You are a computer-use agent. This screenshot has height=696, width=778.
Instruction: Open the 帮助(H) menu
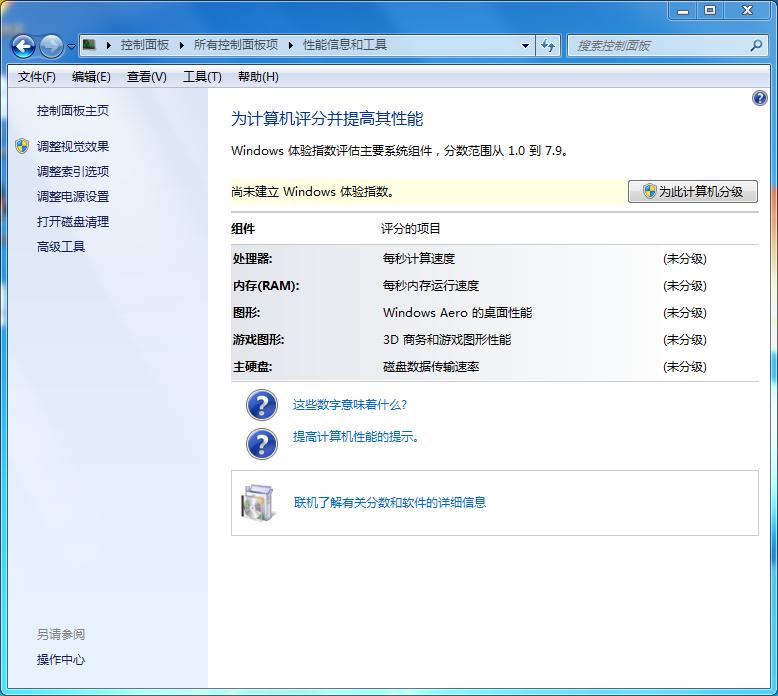coord(258,77)
